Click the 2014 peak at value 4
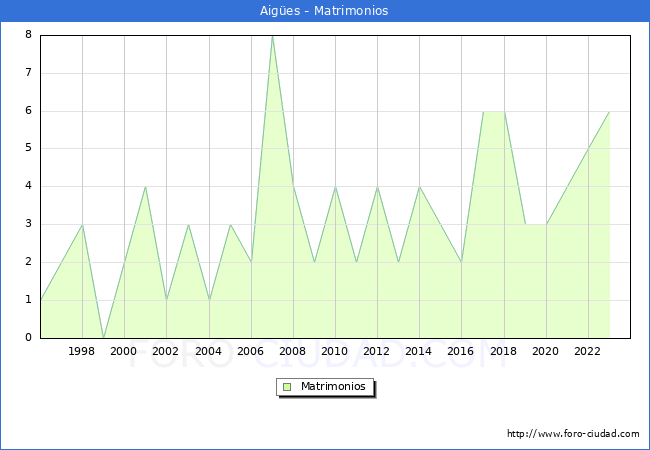 pos(419,187)
